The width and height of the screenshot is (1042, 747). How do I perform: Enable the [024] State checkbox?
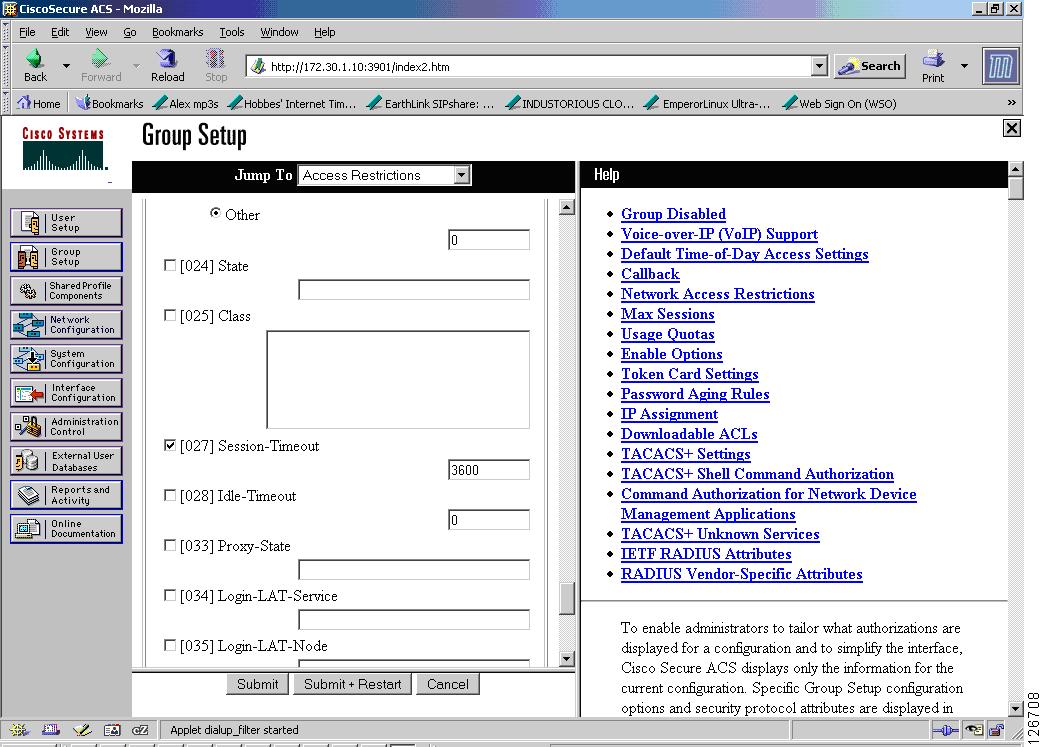coord(170,265)
